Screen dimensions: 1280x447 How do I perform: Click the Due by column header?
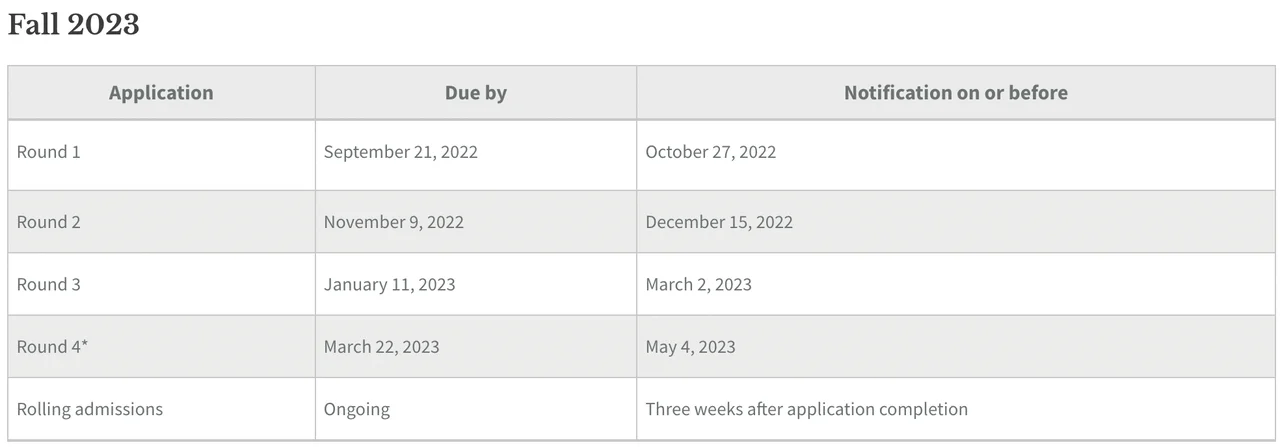(475, 93)
